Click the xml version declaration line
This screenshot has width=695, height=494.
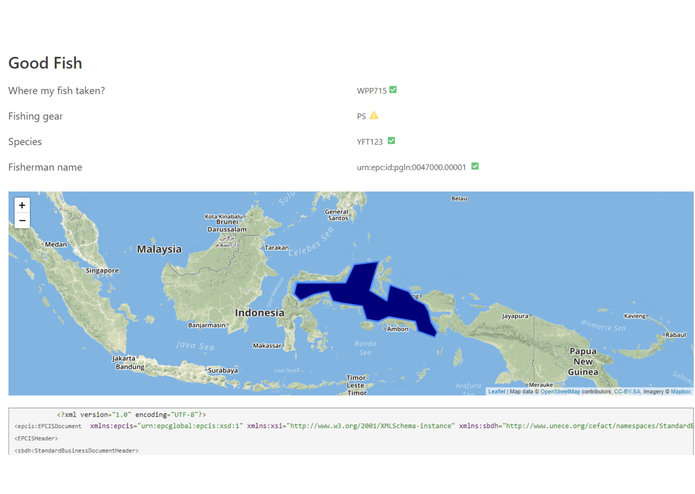point(131,415)
